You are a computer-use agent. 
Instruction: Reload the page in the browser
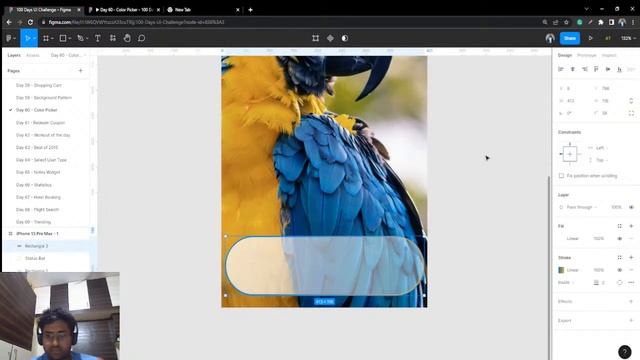point(30,22)
